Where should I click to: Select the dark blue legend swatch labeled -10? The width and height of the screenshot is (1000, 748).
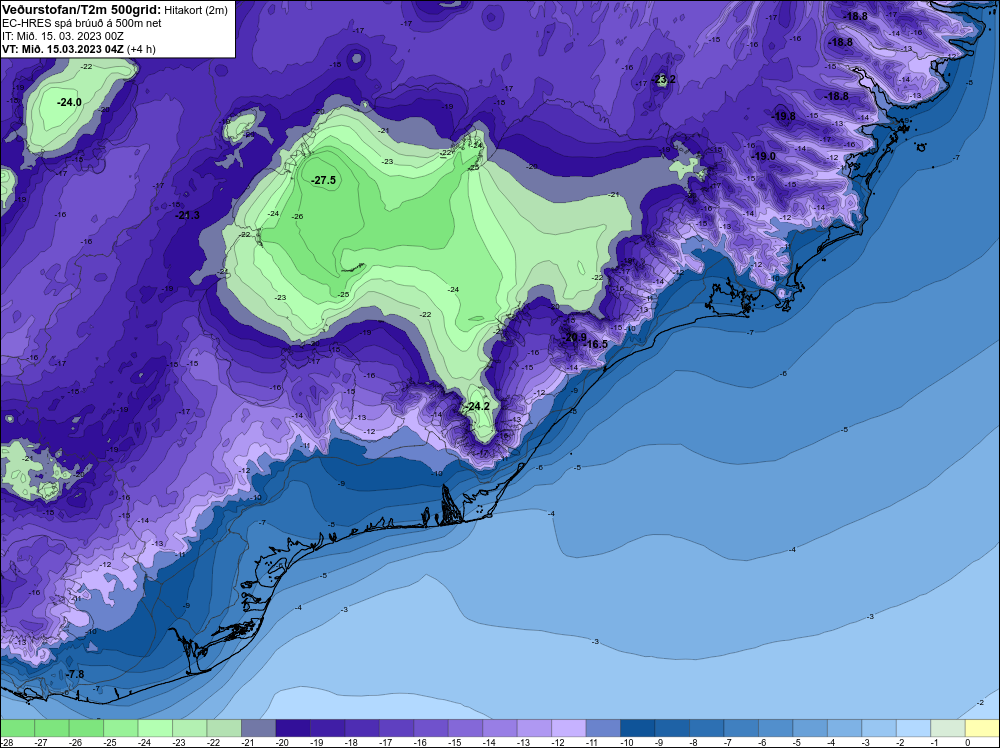(x=637, y=728)
